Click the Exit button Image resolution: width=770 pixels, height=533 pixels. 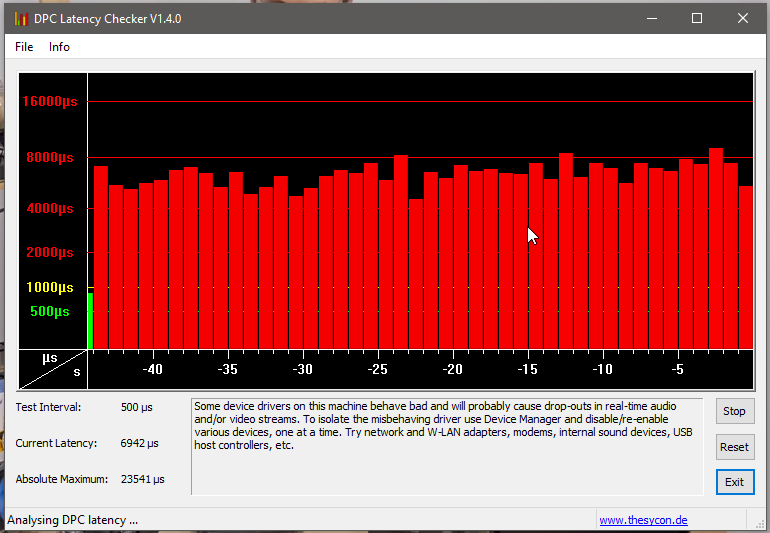[735, 482]
